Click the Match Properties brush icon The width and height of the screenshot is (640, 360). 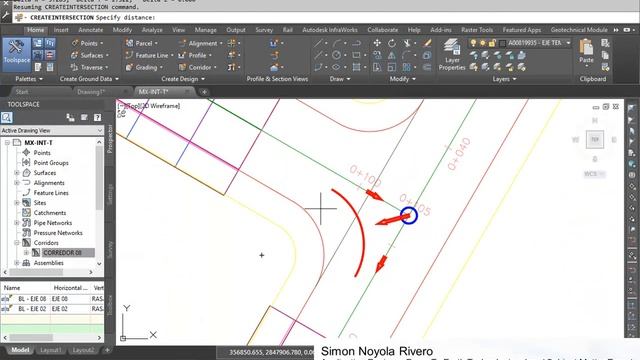click(427, 43)
